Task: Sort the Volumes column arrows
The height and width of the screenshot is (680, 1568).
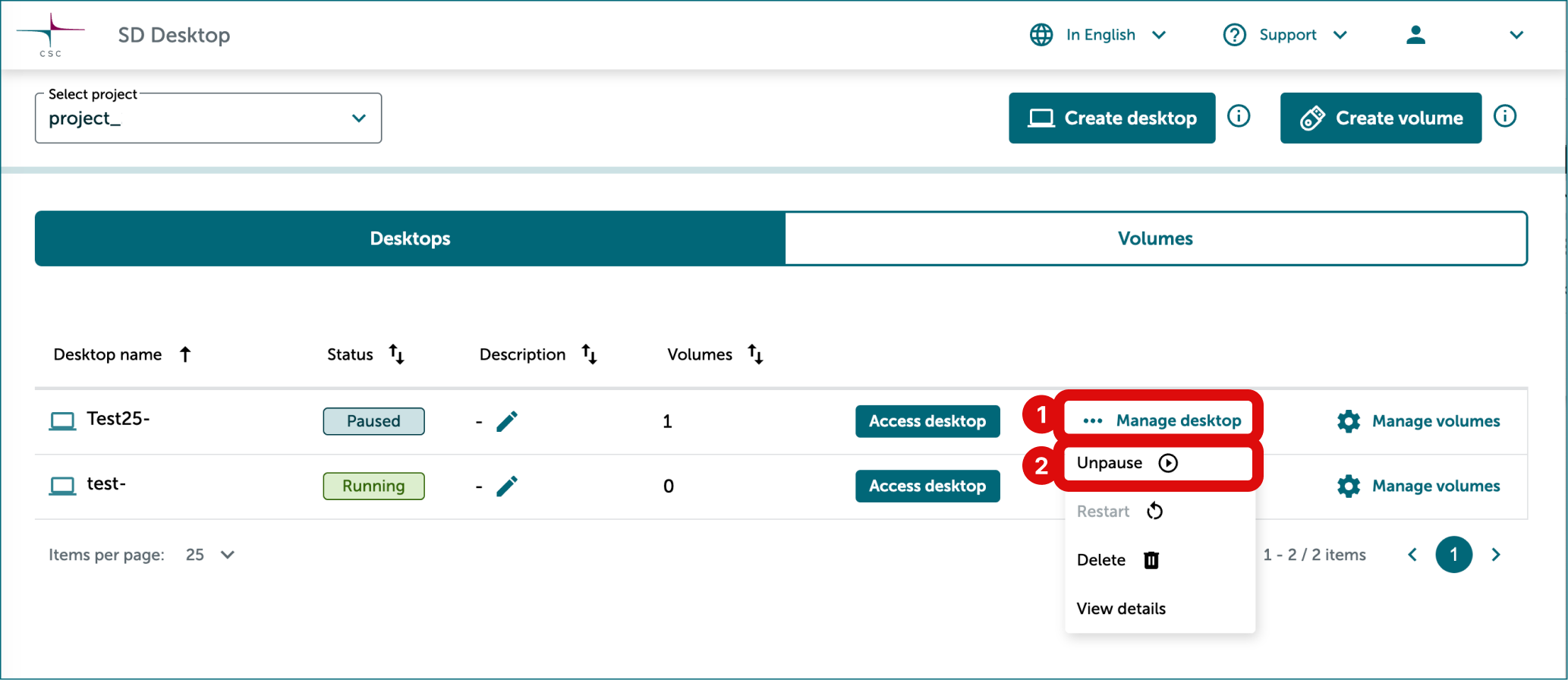Action: (x=755, y=354)
